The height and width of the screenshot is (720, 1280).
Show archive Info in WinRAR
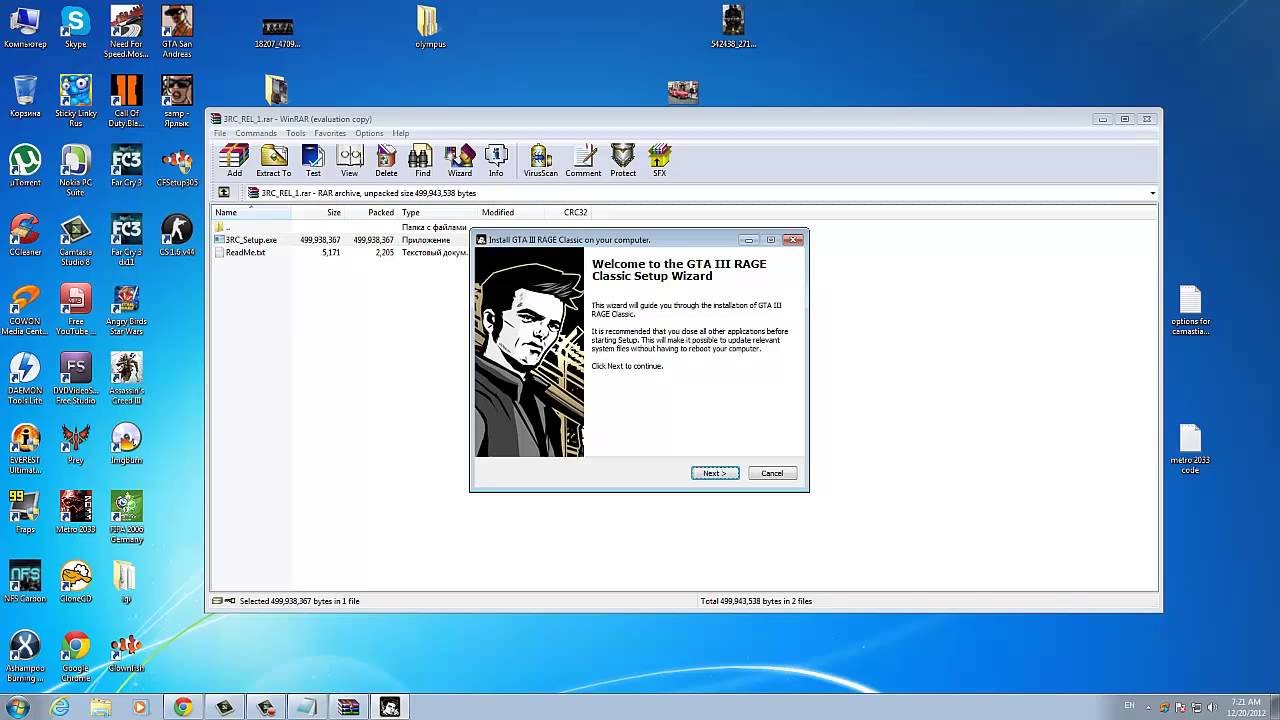pos(496,160)
